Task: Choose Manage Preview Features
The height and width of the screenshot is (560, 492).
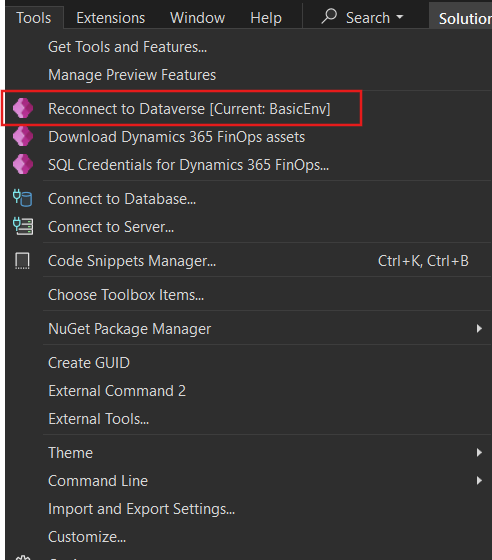Action: point(132,75)
